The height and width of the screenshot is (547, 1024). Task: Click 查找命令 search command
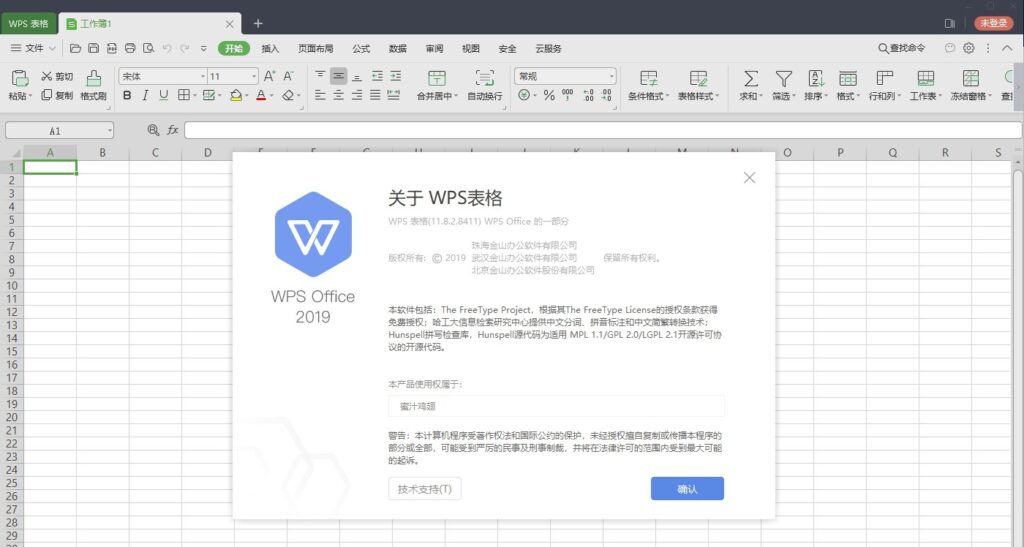(x=901, y=48)
